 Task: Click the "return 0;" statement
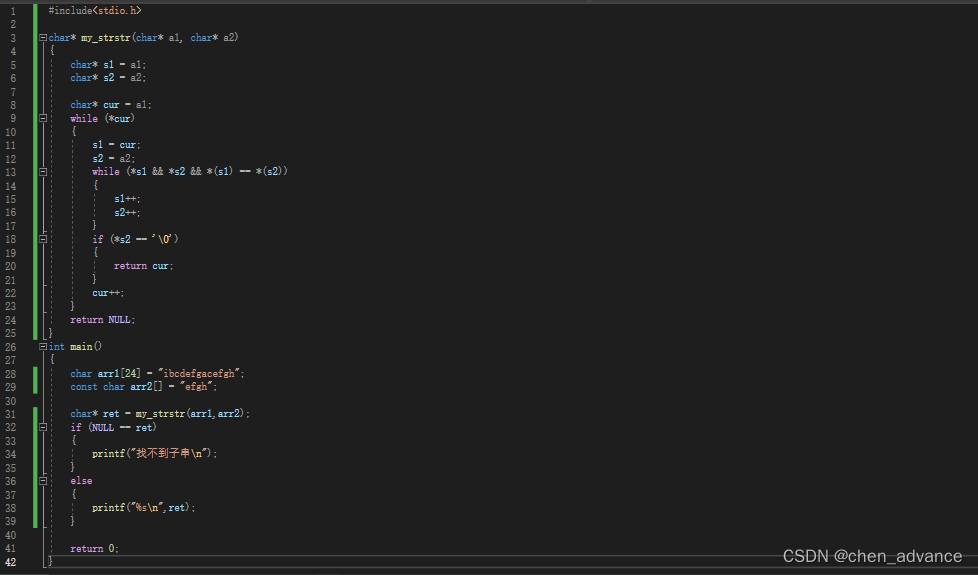pyautogui.click(x=94, y=548)
